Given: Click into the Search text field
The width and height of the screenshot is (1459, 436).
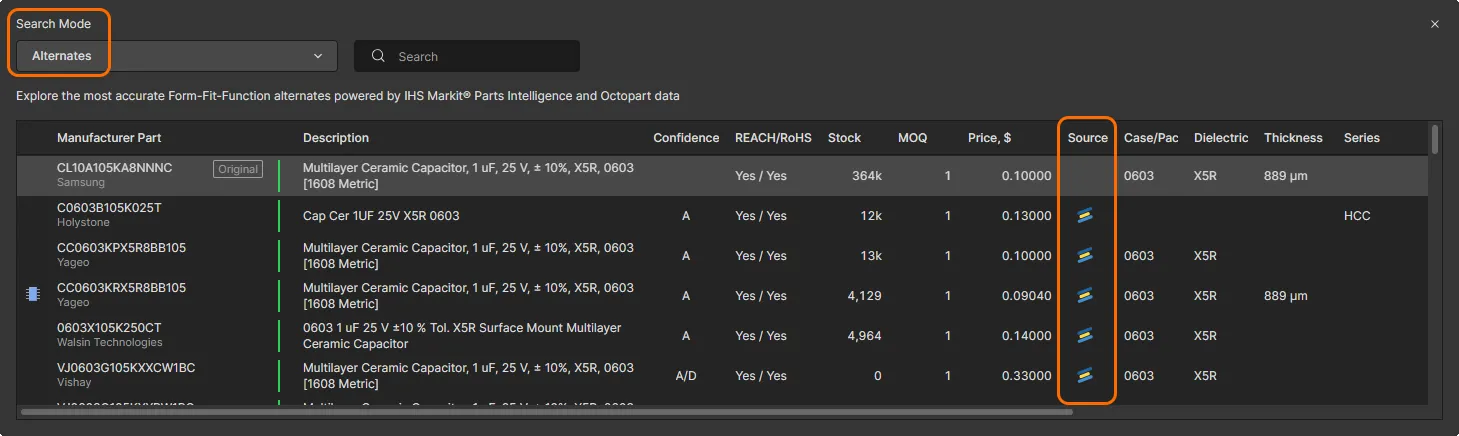Looking at the screenshot, I should (480, 57).
